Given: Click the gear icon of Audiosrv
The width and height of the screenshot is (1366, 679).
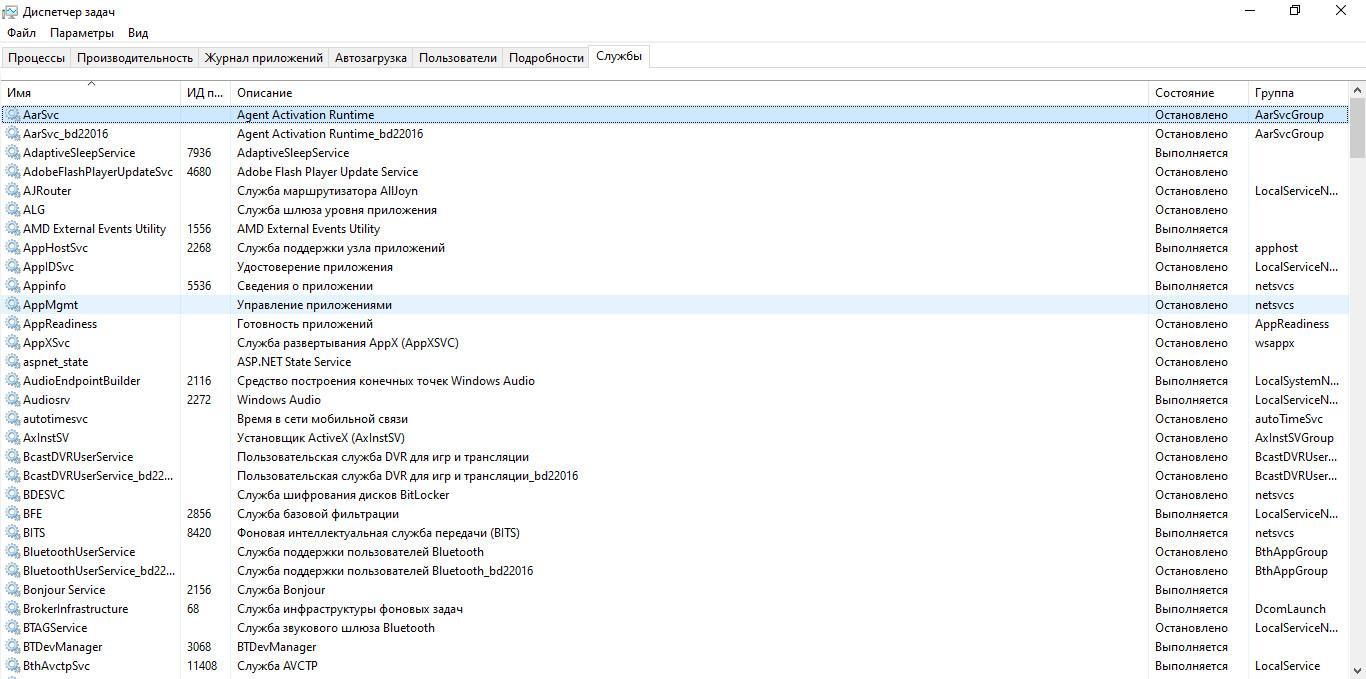Looking at the screenshot, I should (x=13, y=400).
